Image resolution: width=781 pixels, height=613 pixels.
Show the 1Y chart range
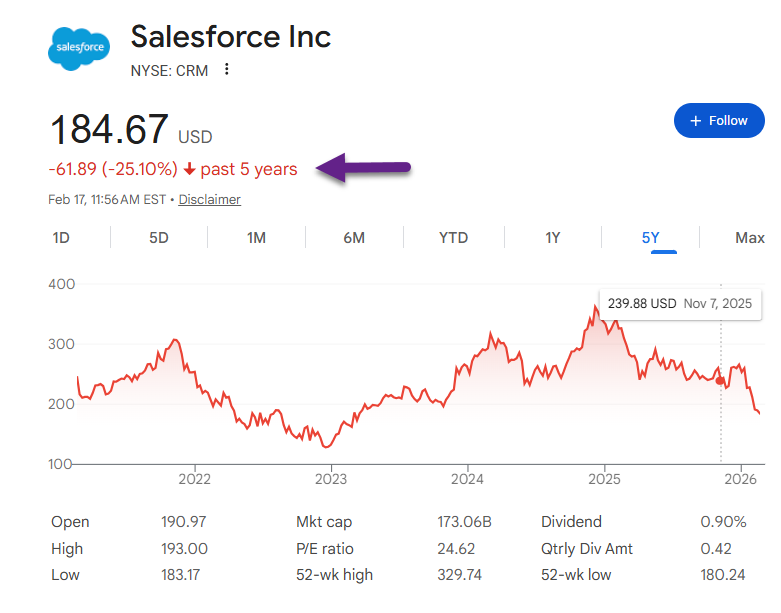tap(552, 238)
